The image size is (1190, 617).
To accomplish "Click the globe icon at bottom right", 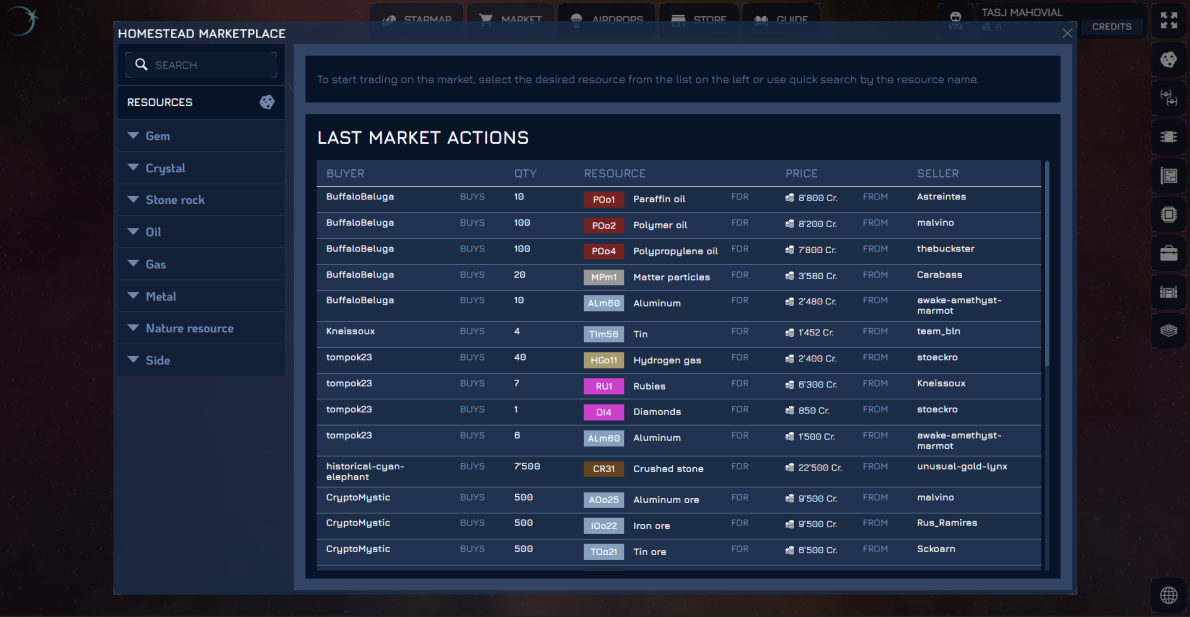I will click(x=1168, y=595).
